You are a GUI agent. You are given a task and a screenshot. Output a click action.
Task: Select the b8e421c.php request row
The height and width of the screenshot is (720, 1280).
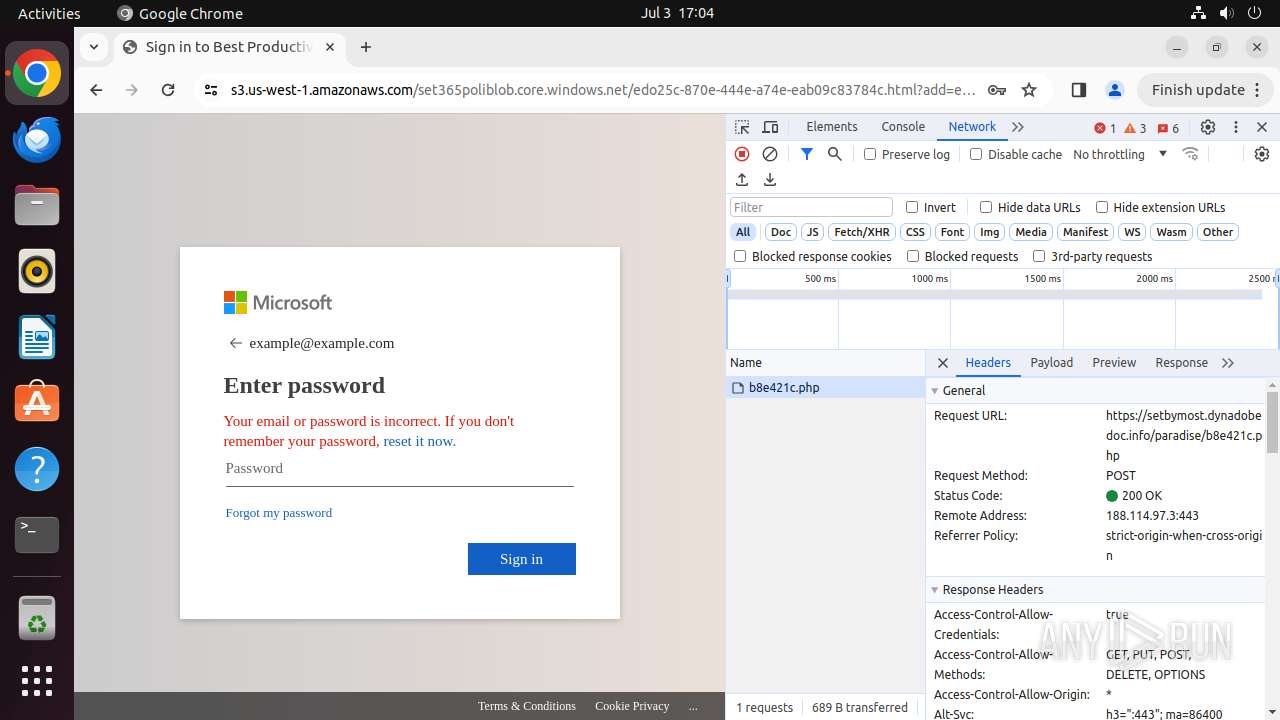826,388
